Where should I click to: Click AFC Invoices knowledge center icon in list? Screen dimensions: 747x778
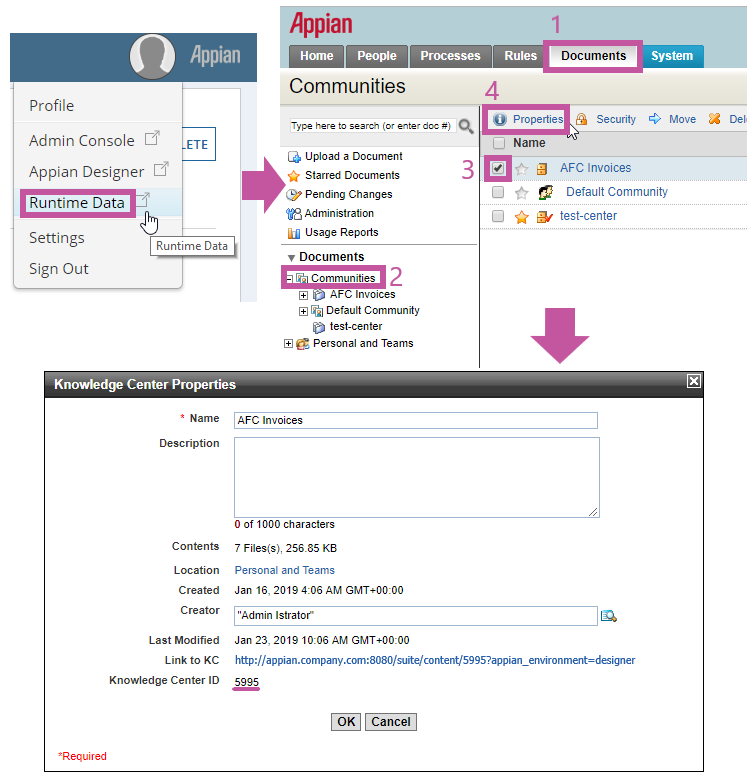[x=542, y=169]
